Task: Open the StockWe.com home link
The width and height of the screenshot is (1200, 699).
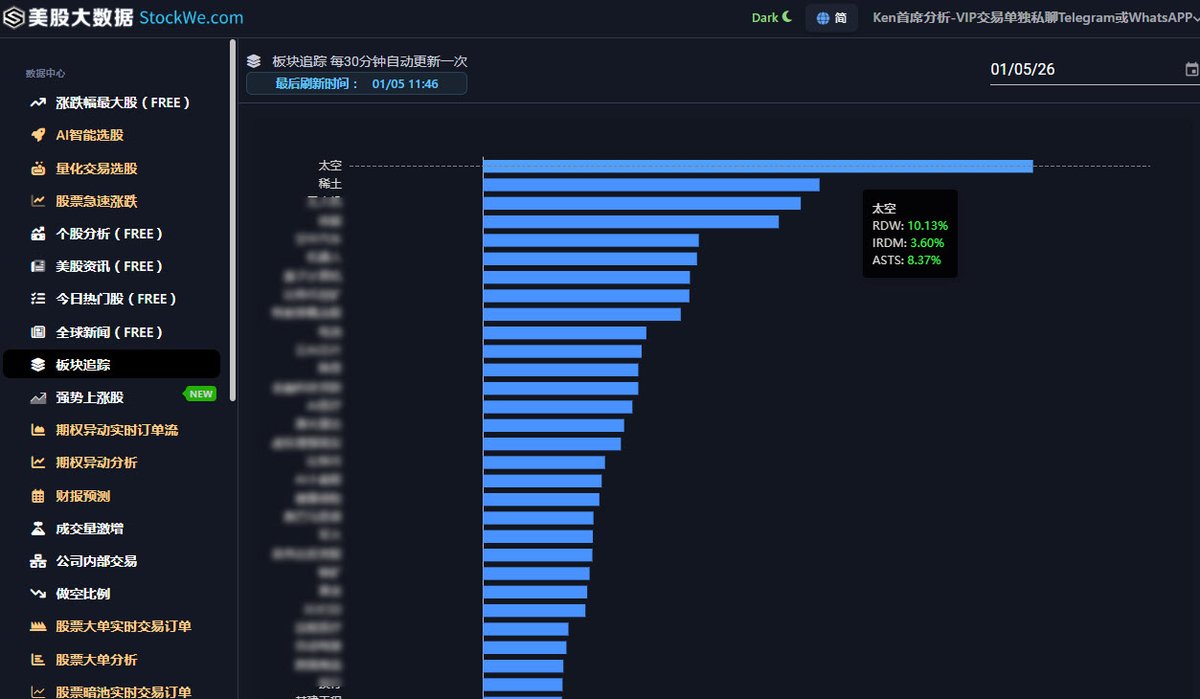Action: click(191, 18)
